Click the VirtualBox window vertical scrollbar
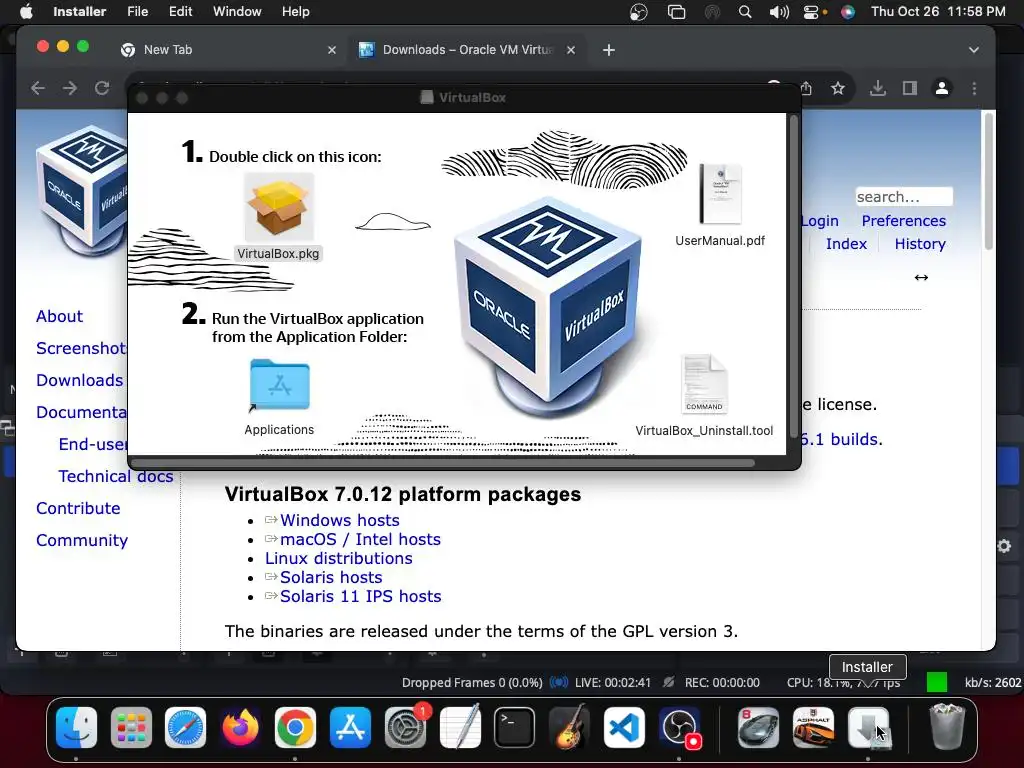Screen dimensions: 1024x768 tap(793, 276)
